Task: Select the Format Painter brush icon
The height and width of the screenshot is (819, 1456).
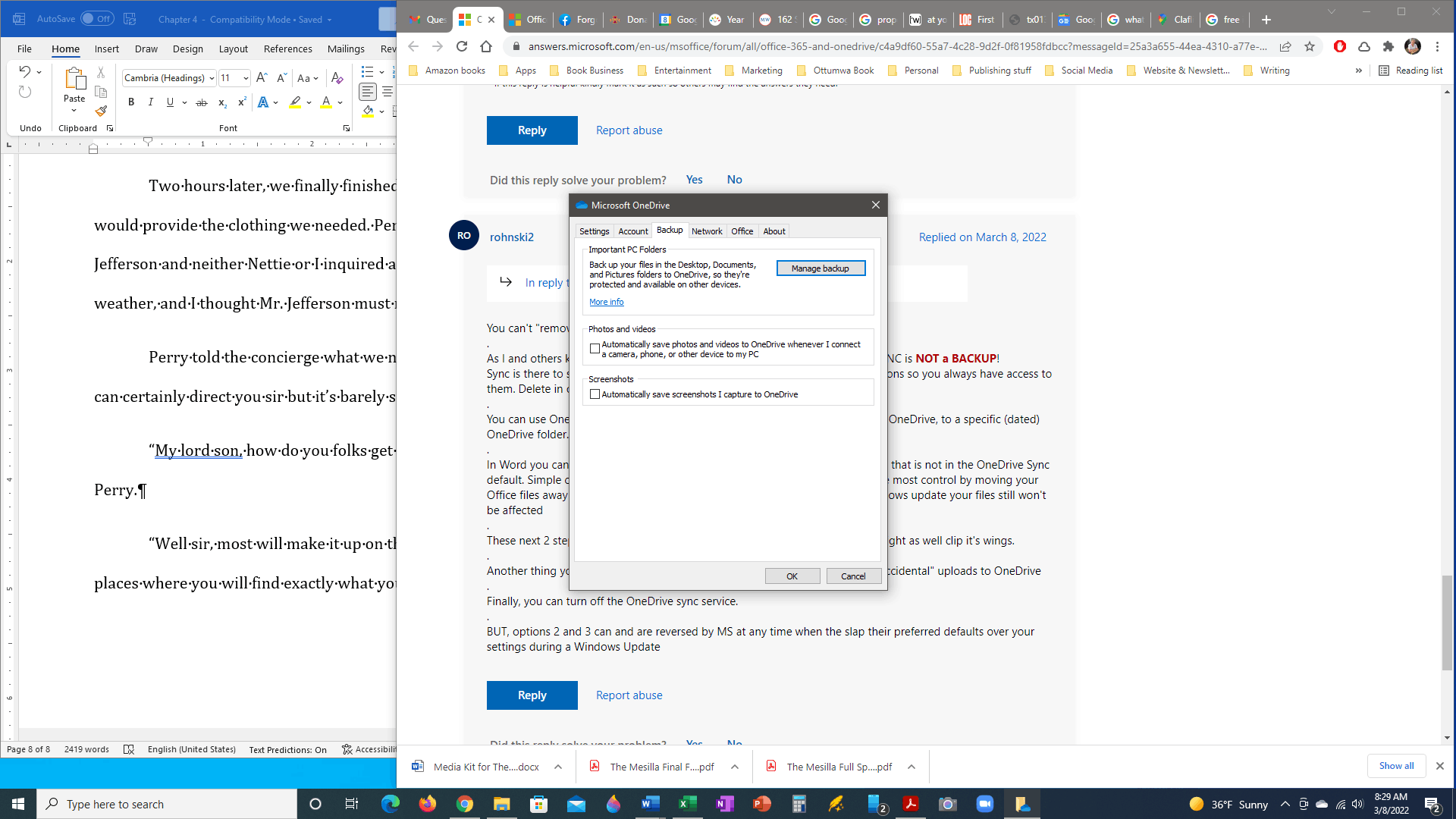Action: [101, 111]
